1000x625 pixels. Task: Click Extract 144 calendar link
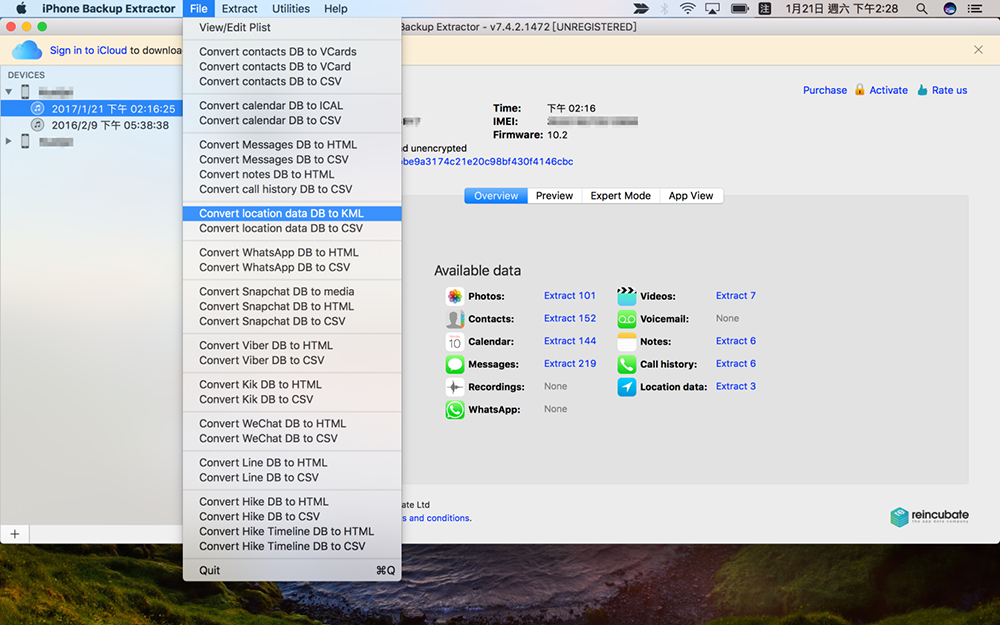(570, 341)
